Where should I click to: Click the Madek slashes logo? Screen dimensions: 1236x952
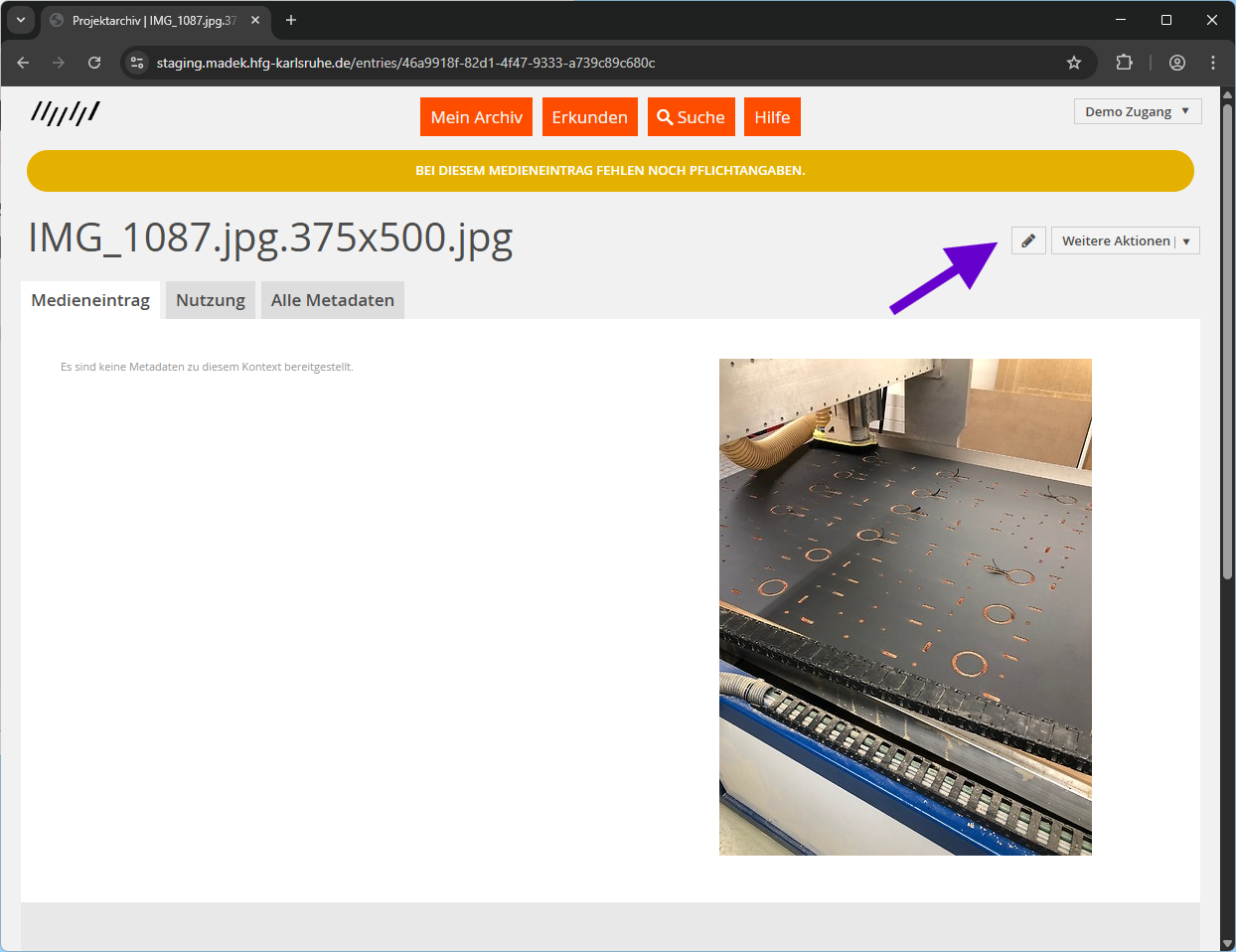point(66,113)
